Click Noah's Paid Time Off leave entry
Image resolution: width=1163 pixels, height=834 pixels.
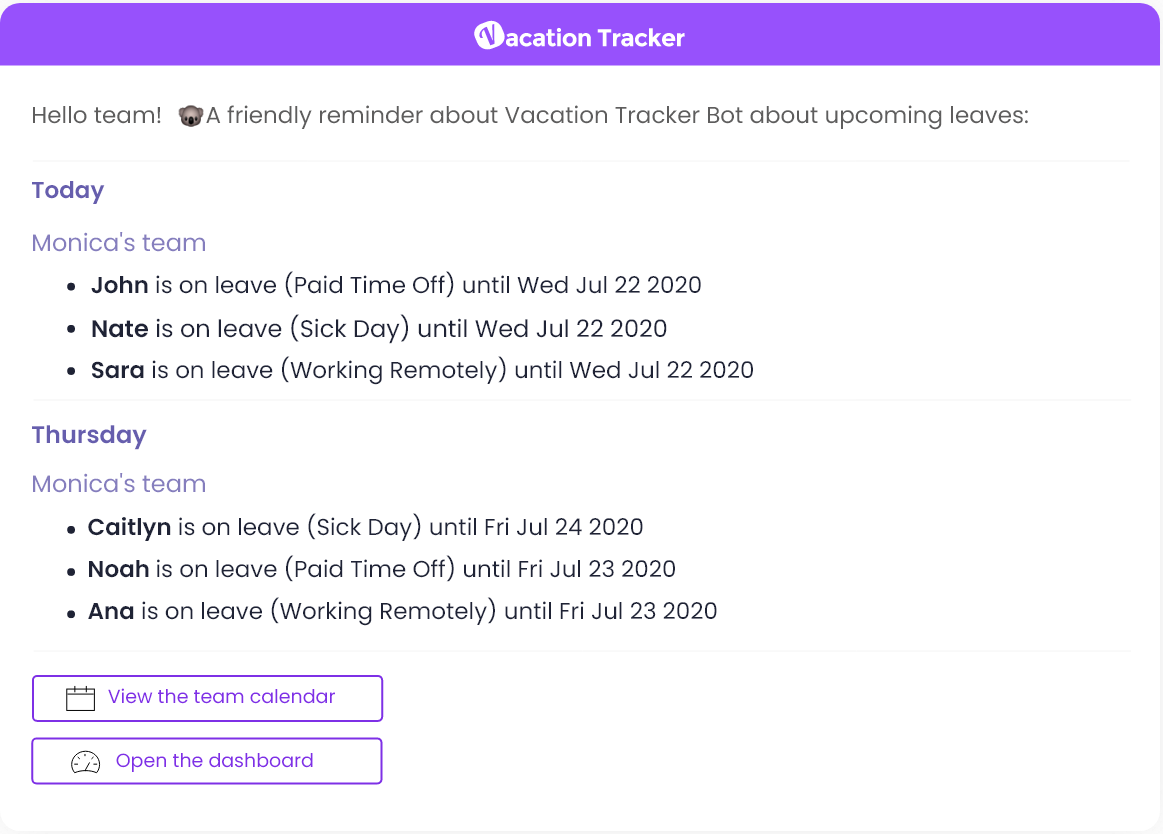[381, 569]
